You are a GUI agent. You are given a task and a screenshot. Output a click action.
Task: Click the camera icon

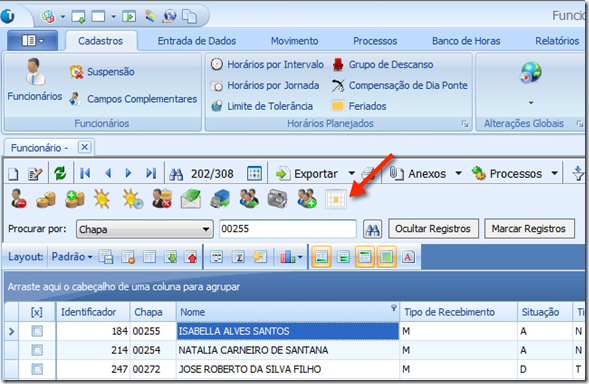point(277,199)
